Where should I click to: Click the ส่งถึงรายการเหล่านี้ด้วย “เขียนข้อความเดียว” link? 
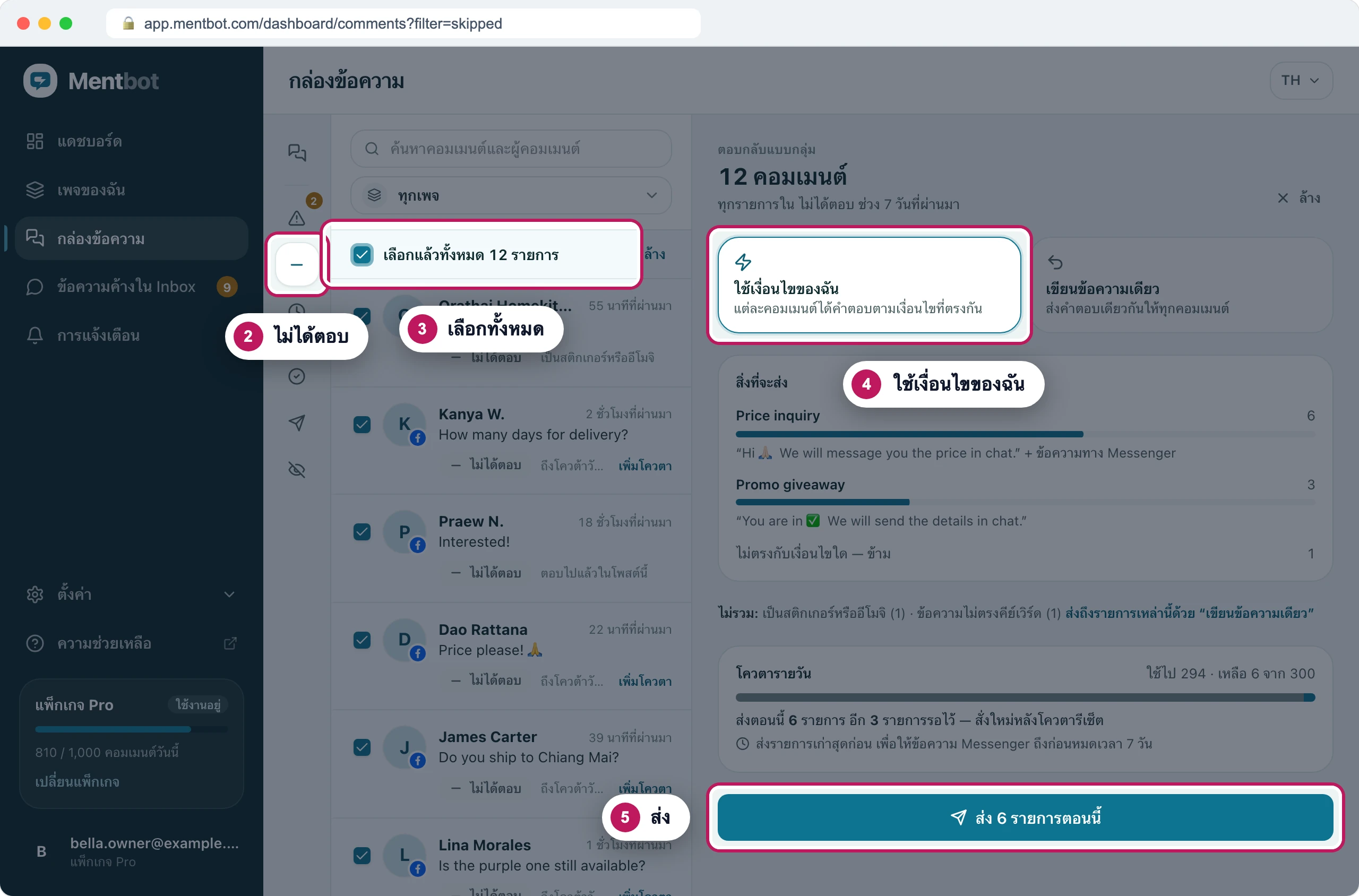tap(1189, 613)
